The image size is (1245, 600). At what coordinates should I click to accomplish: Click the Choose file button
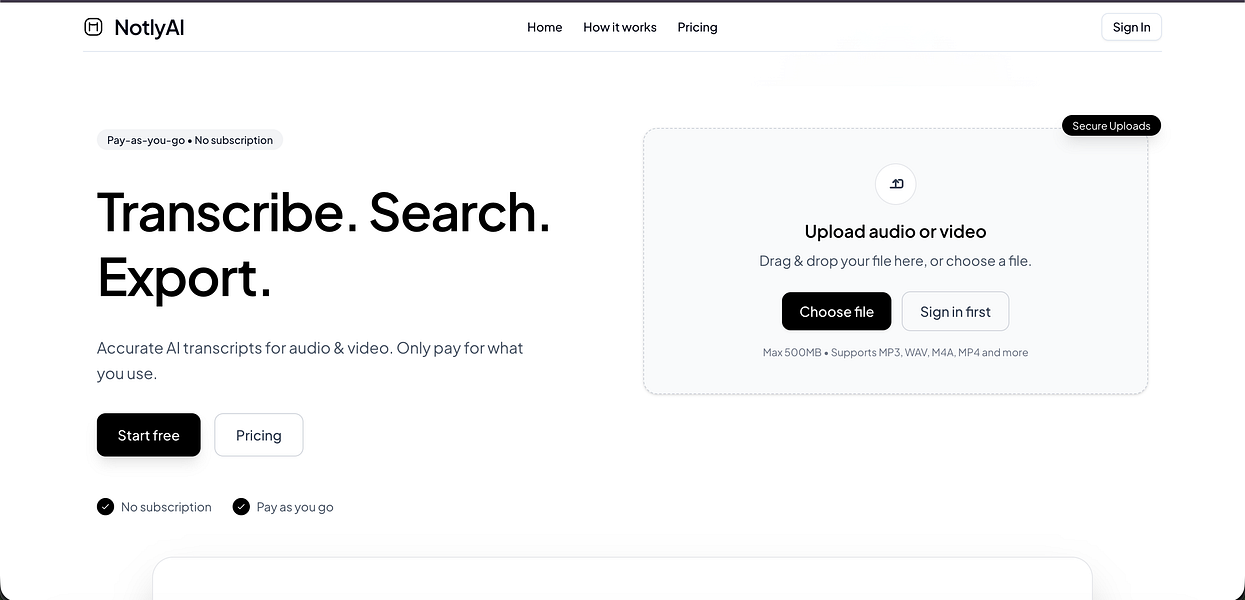tap(836, 311)
